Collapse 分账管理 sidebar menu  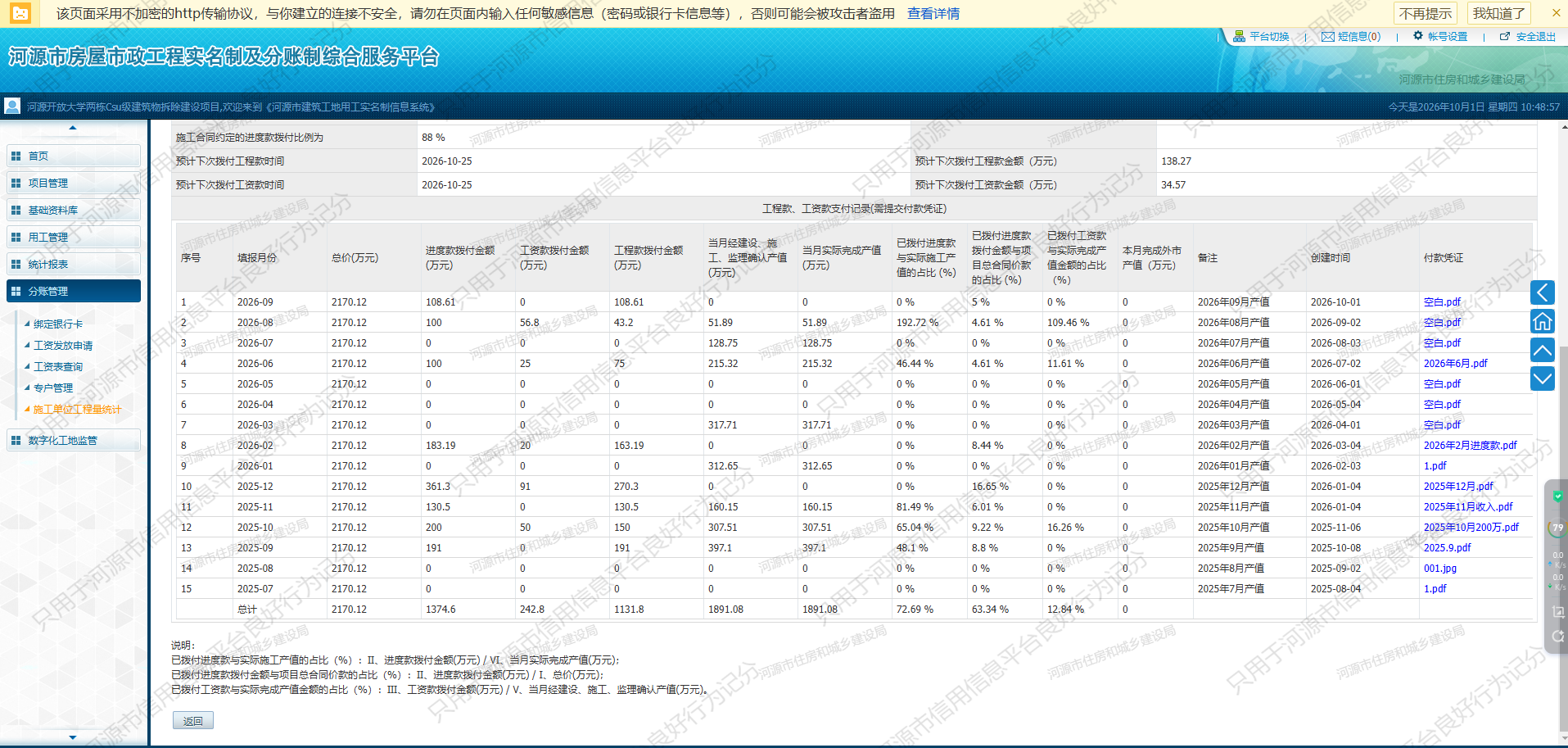tap(74, 291)
